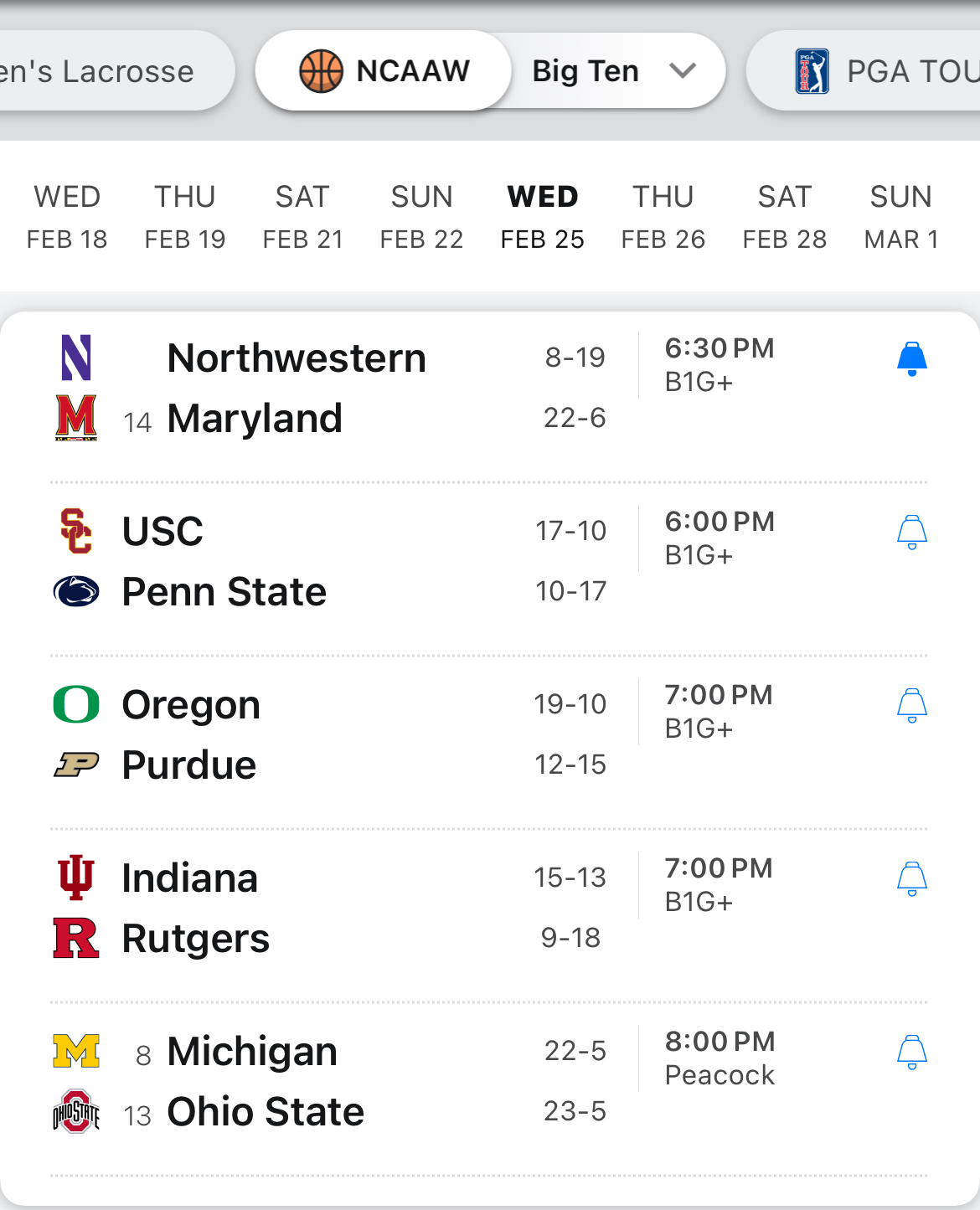
Task: Turn on the alert bell for Michigan vs Ohio State
Action: [x=911, y=1053]
